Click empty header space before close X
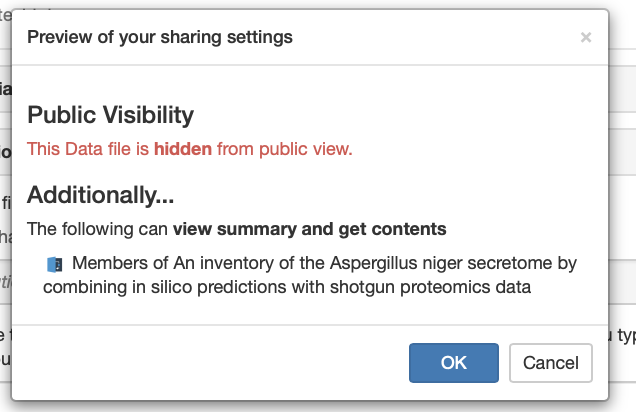This screenshot has height=412, width=636. click(x=434, y=37)
